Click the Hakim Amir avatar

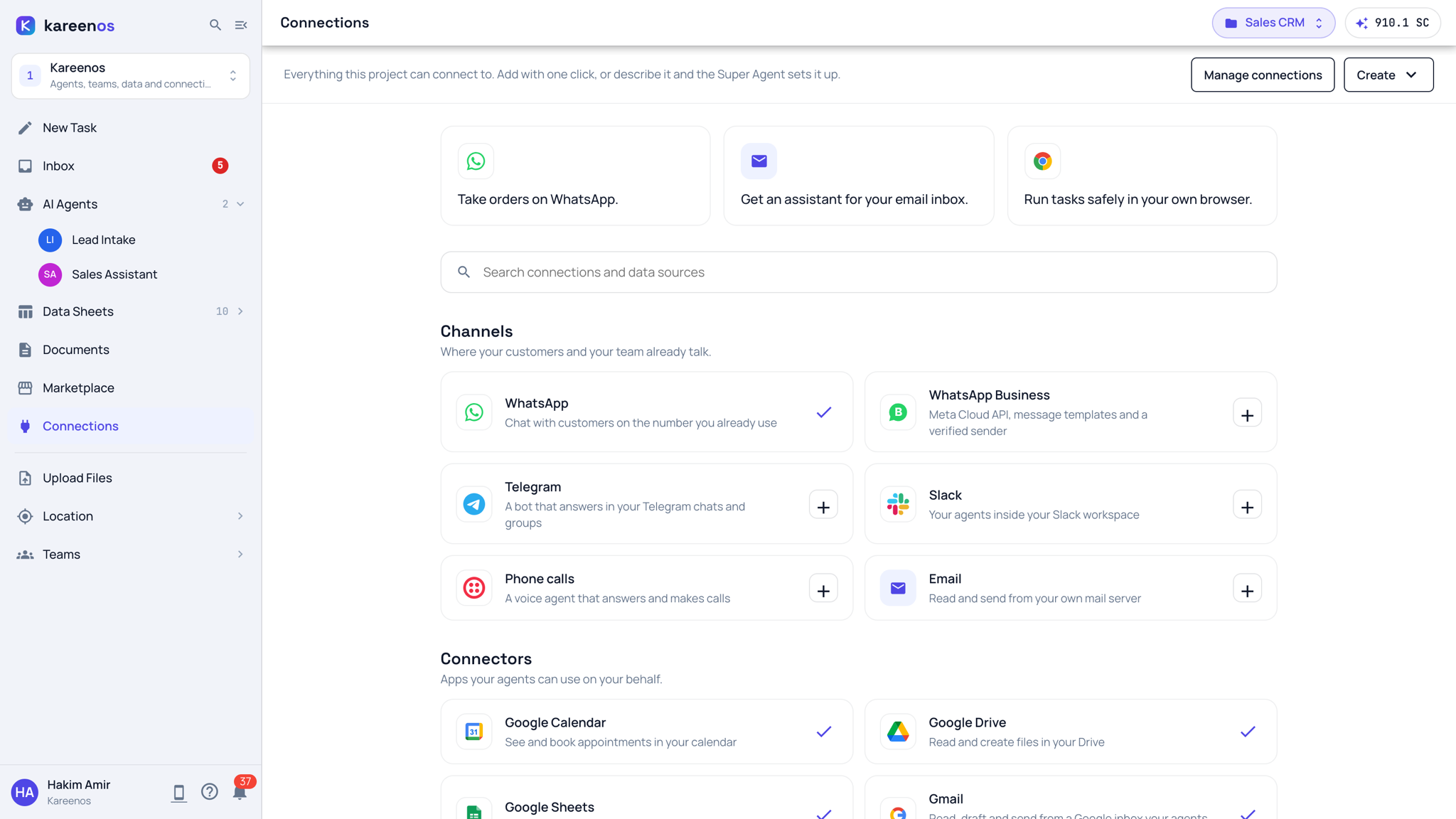click(25, 792)
